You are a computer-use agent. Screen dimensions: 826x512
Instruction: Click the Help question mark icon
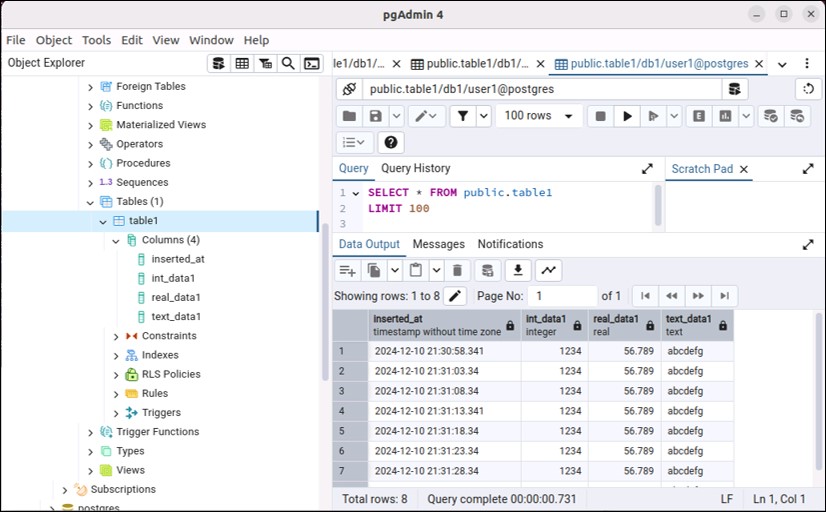[x=391, y=143]
